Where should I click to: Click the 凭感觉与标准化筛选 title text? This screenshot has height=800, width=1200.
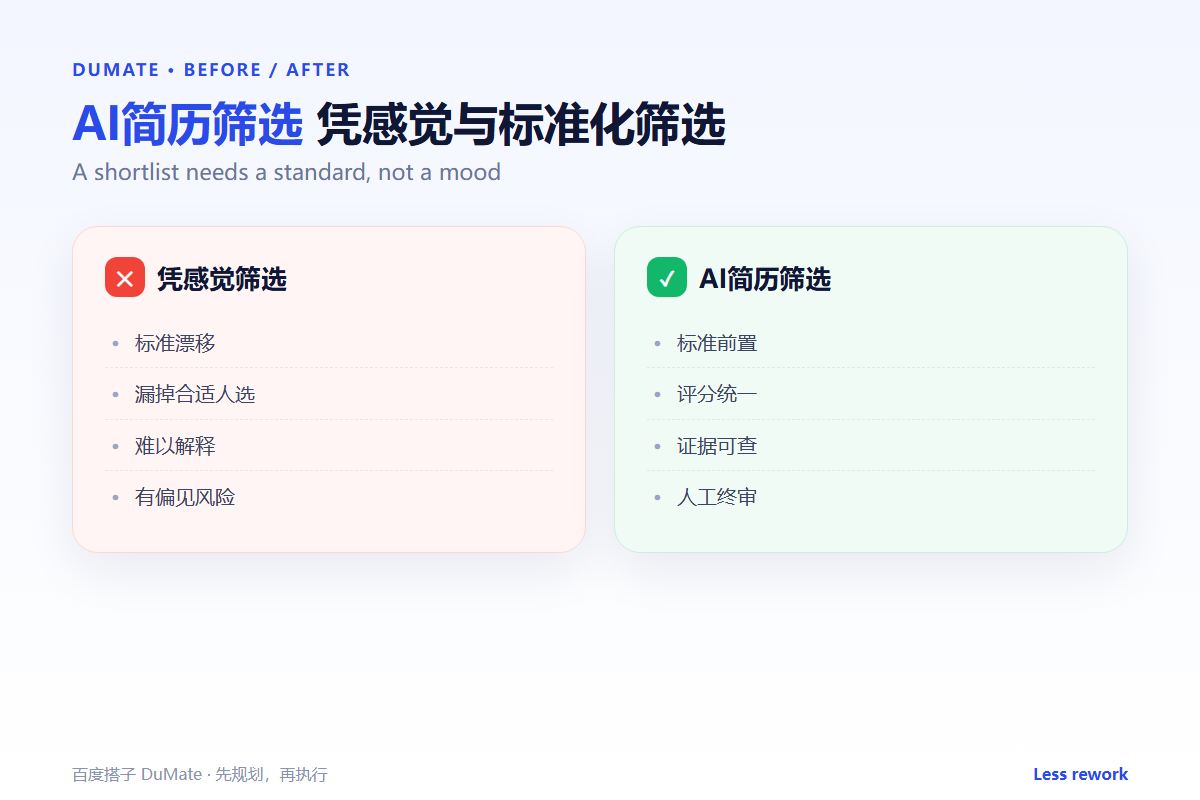pyautogui.click(x=521, y=125)
